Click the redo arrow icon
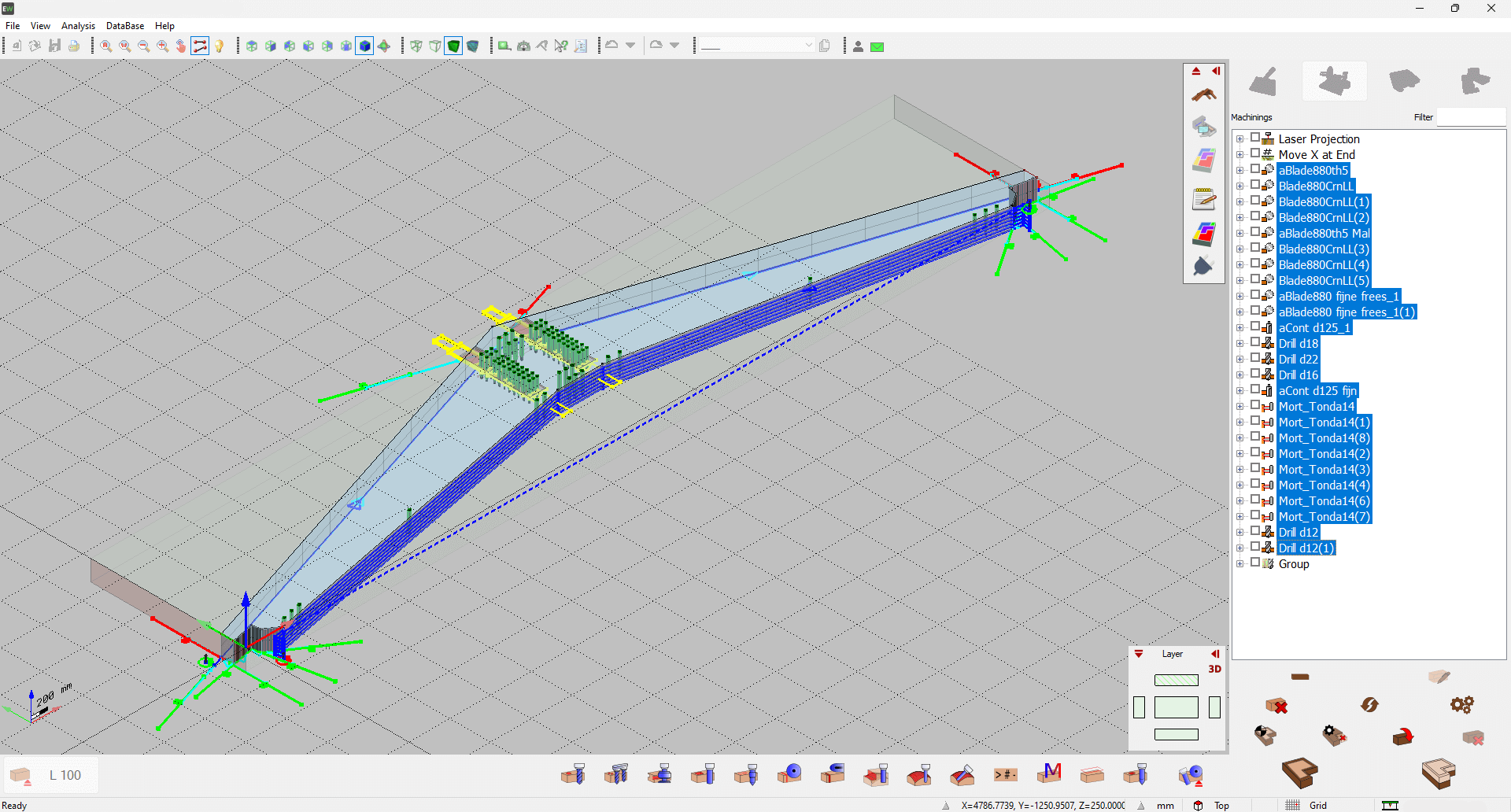 tap(656, 46)
